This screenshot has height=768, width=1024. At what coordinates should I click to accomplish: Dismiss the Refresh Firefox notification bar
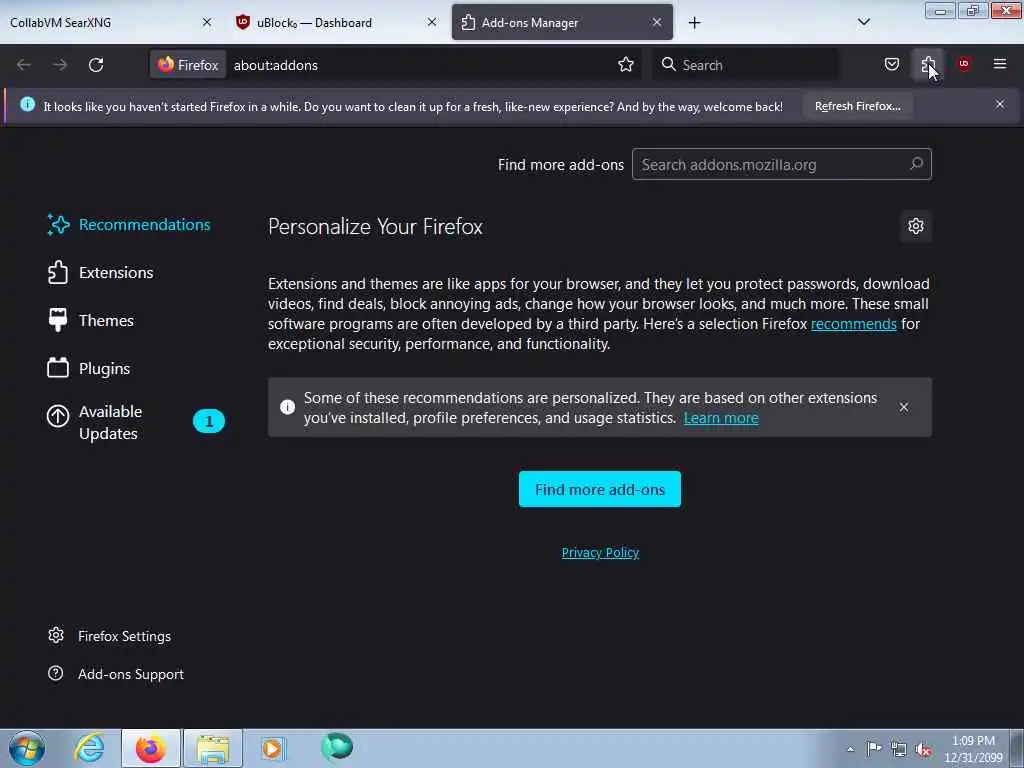click(1000, 104)
